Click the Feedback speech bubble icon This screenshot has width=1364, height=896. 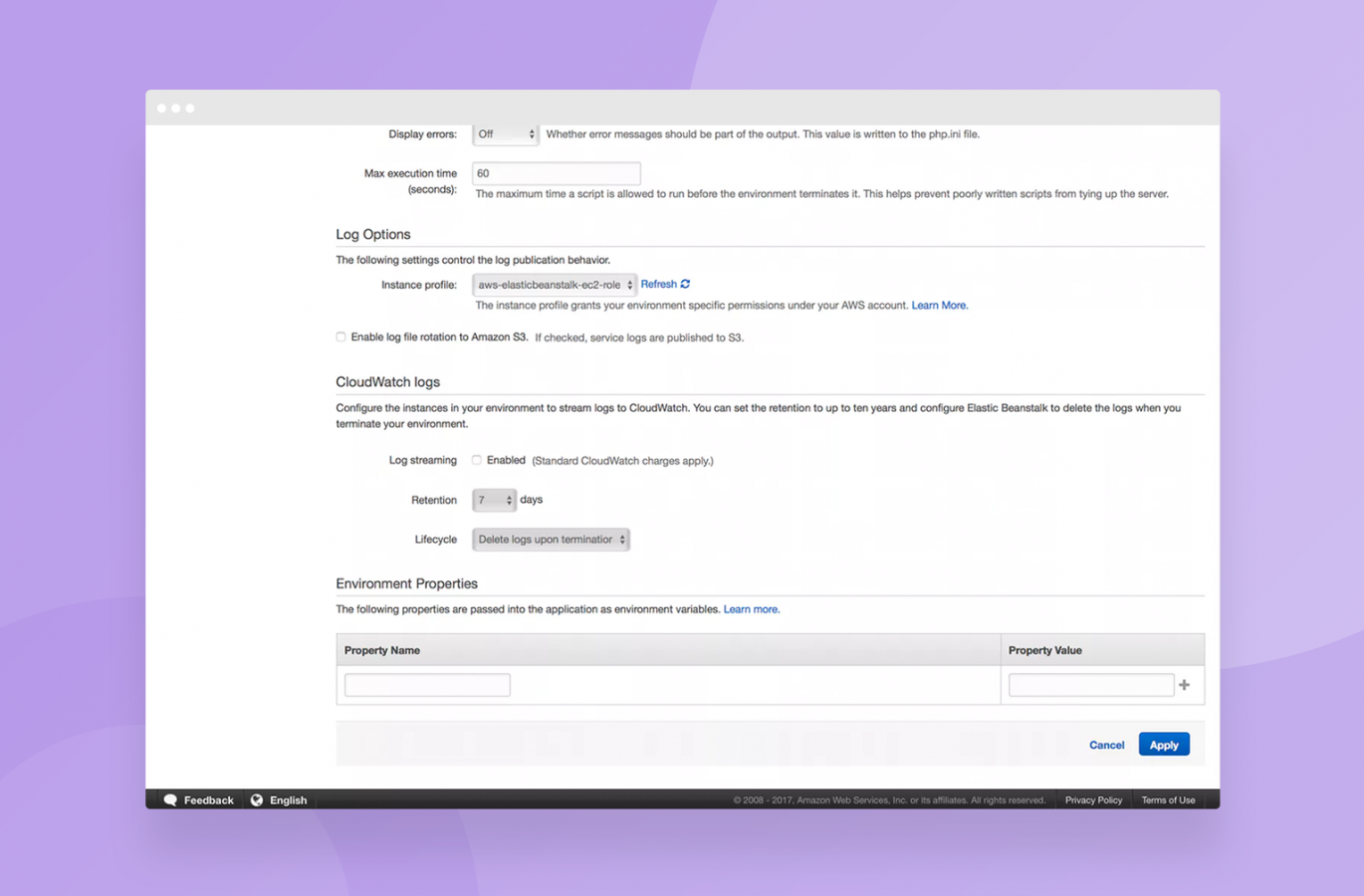click(170, 800)
